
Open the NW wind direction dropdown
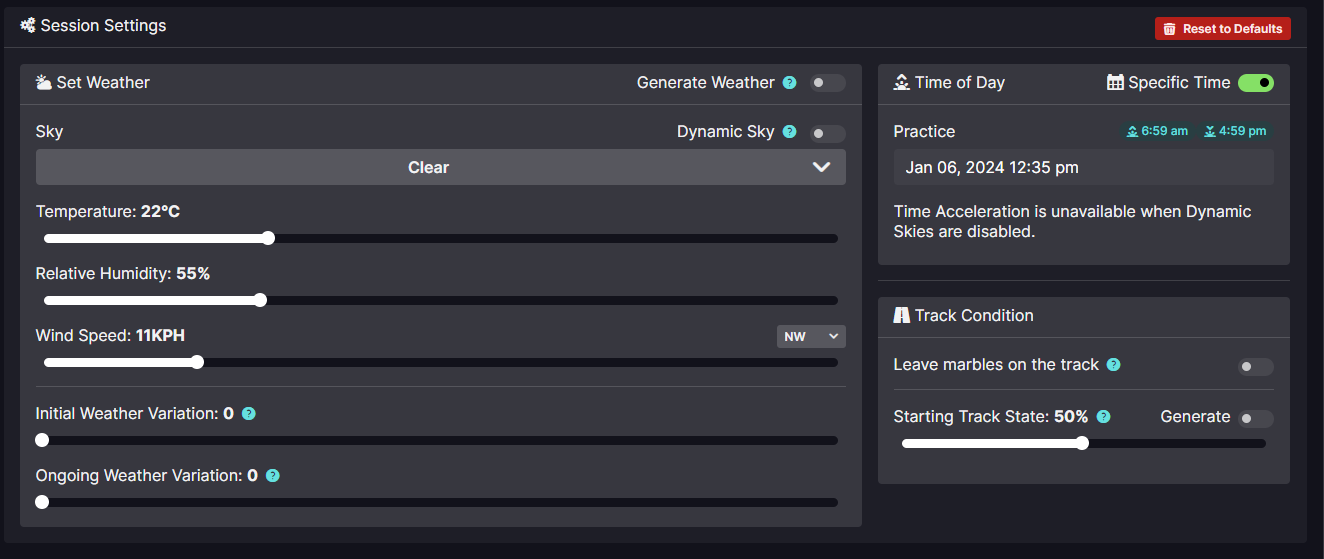point(811,336)
